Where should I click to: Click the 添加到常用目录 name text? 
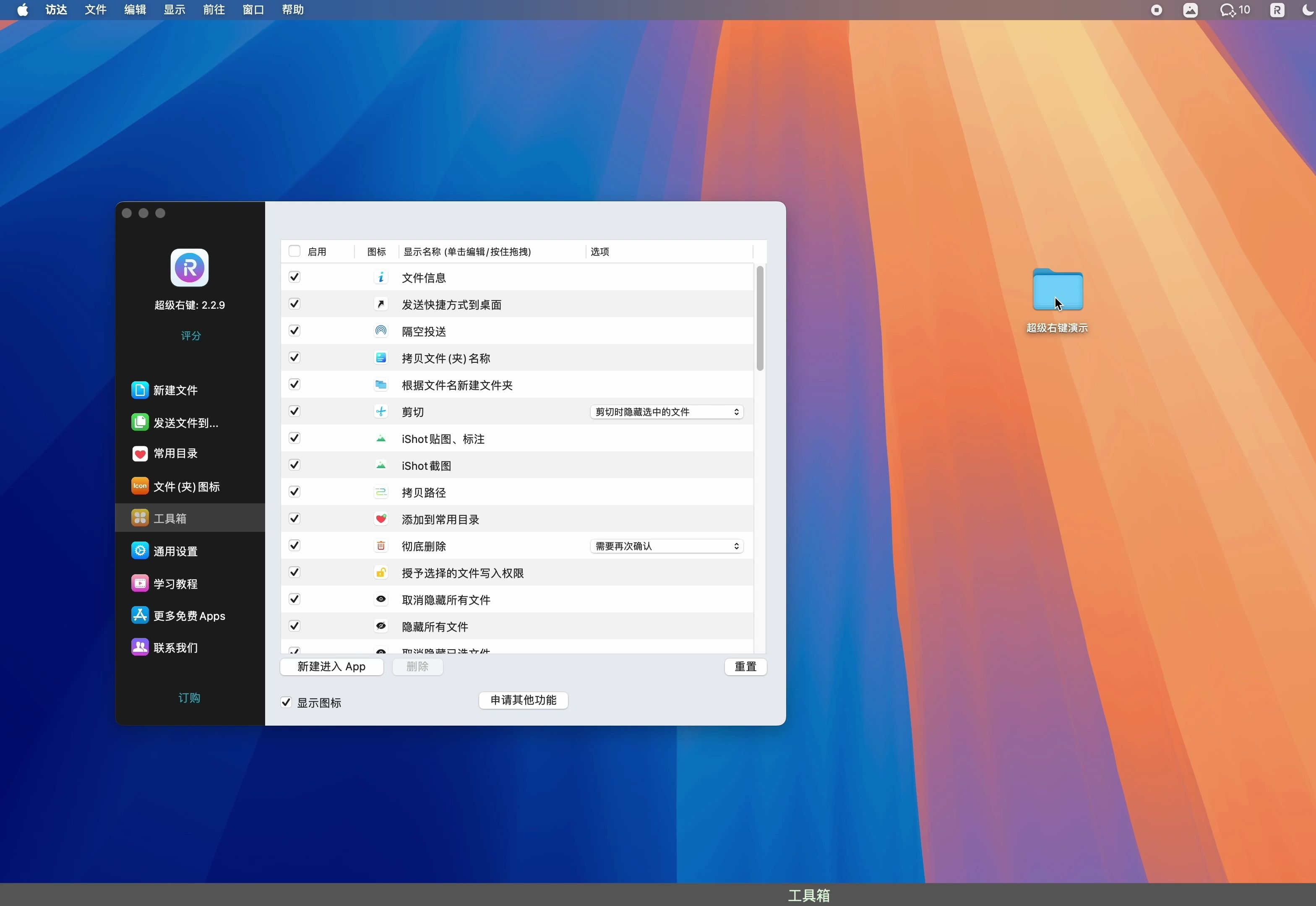440,519
